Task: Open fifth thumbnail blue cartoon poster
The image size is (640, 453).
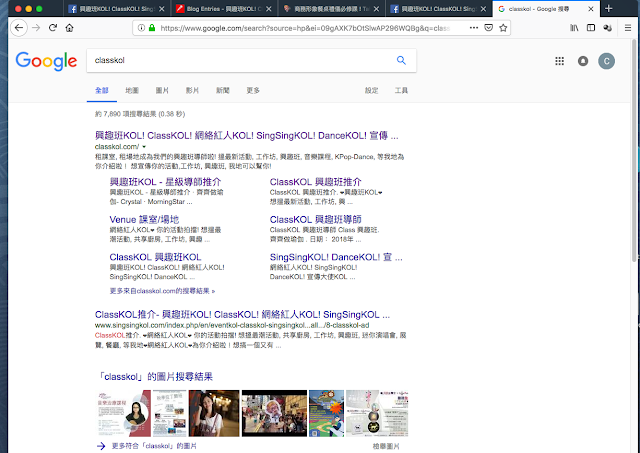Action: click(x=327, y=413)
